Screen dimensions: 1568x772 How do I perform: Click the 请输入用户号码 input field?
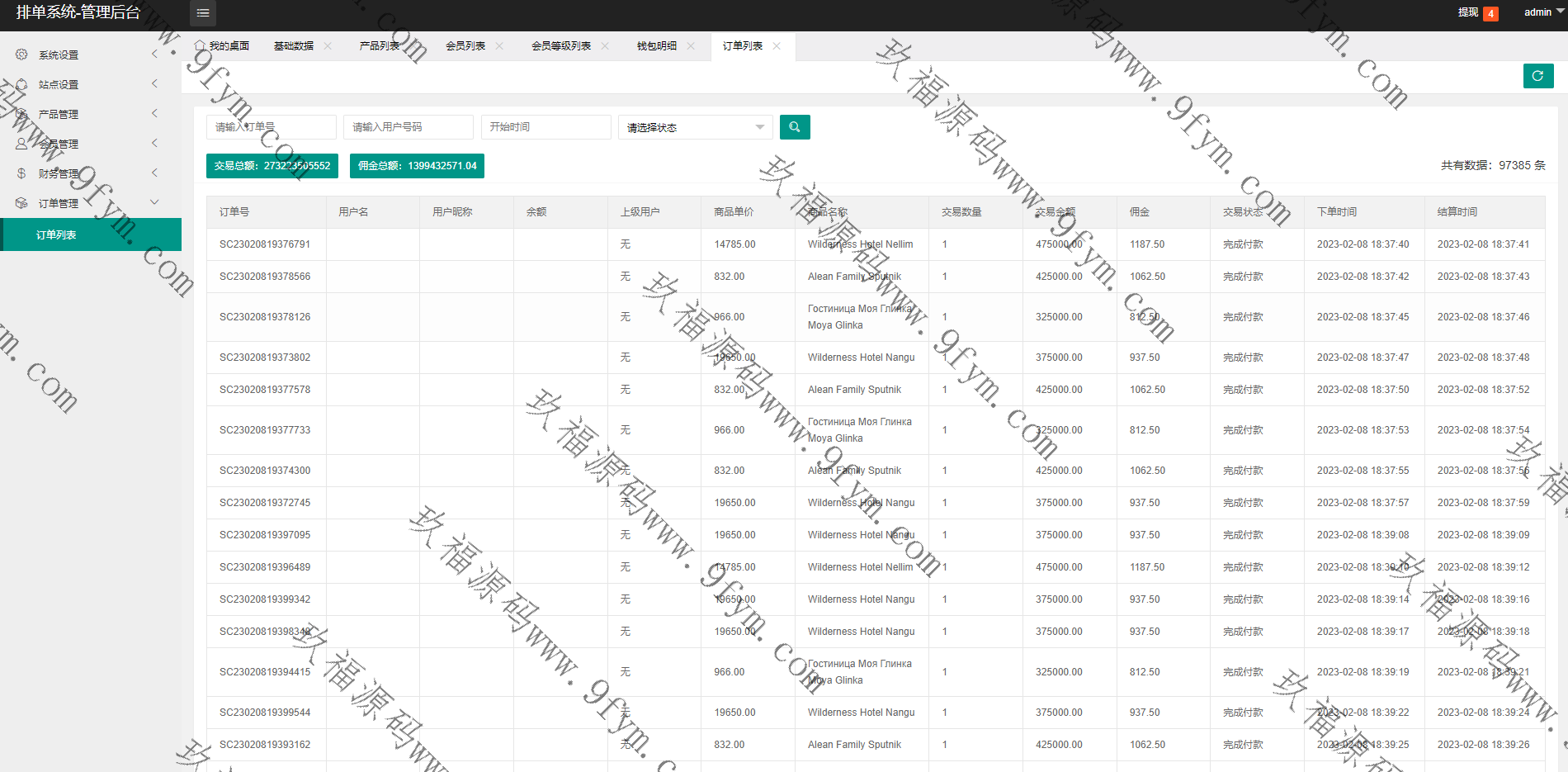[x=408, y=127]
